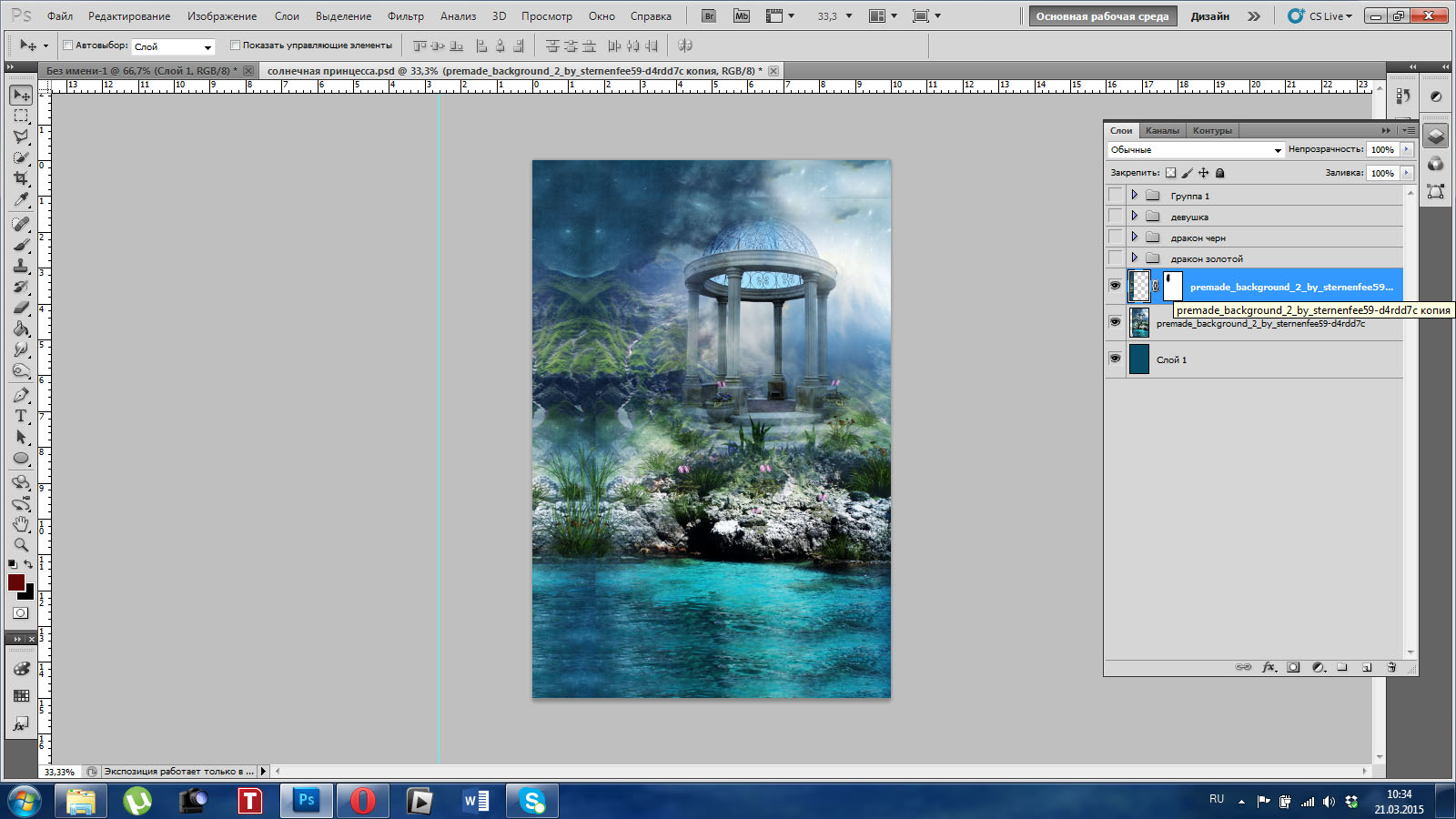
Task: Open the zoom level 33,3 dropdown
Action: [x=849, y=16]
